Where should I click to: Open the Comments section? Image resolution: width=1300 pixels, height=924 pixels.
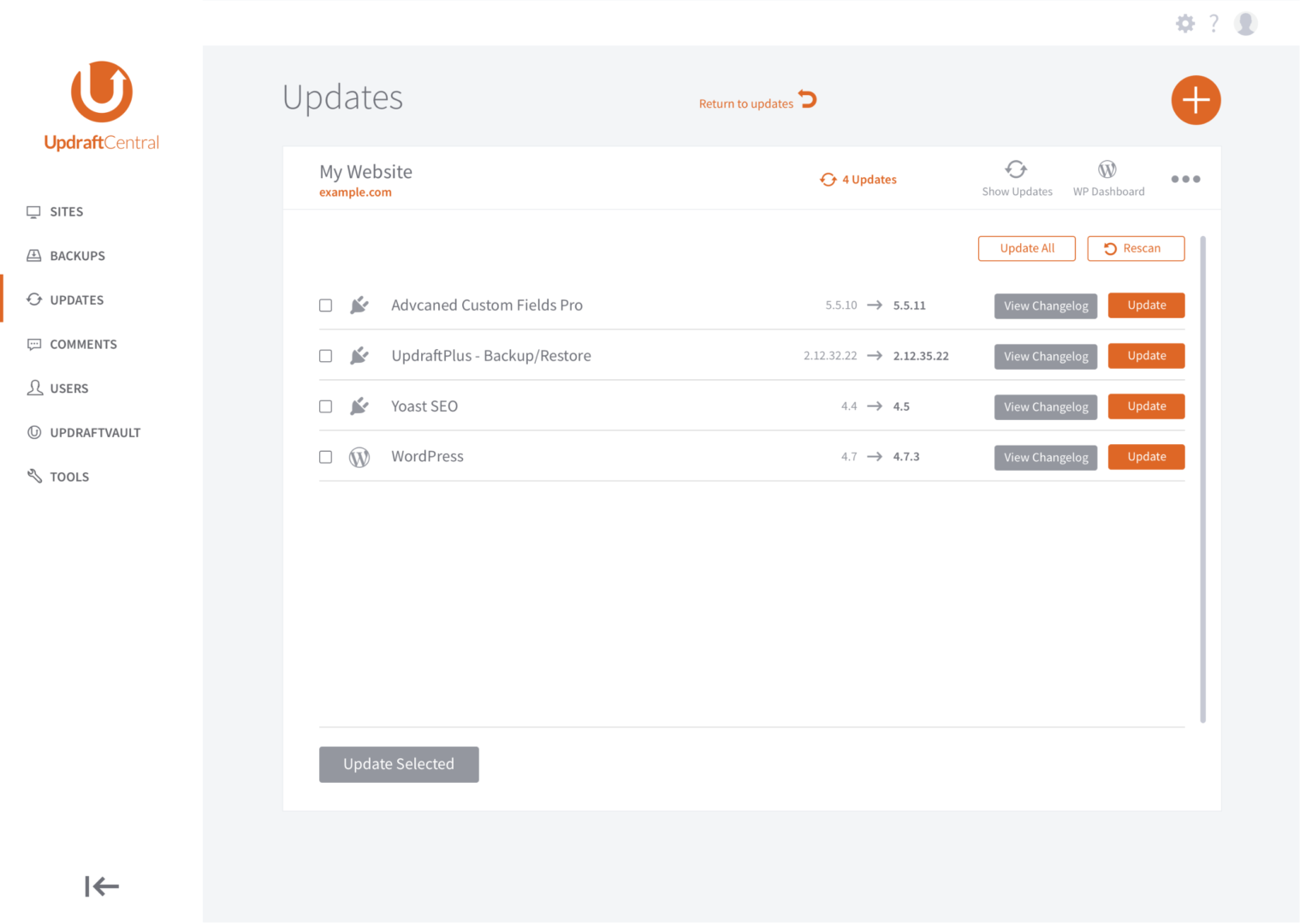(83, 344)
